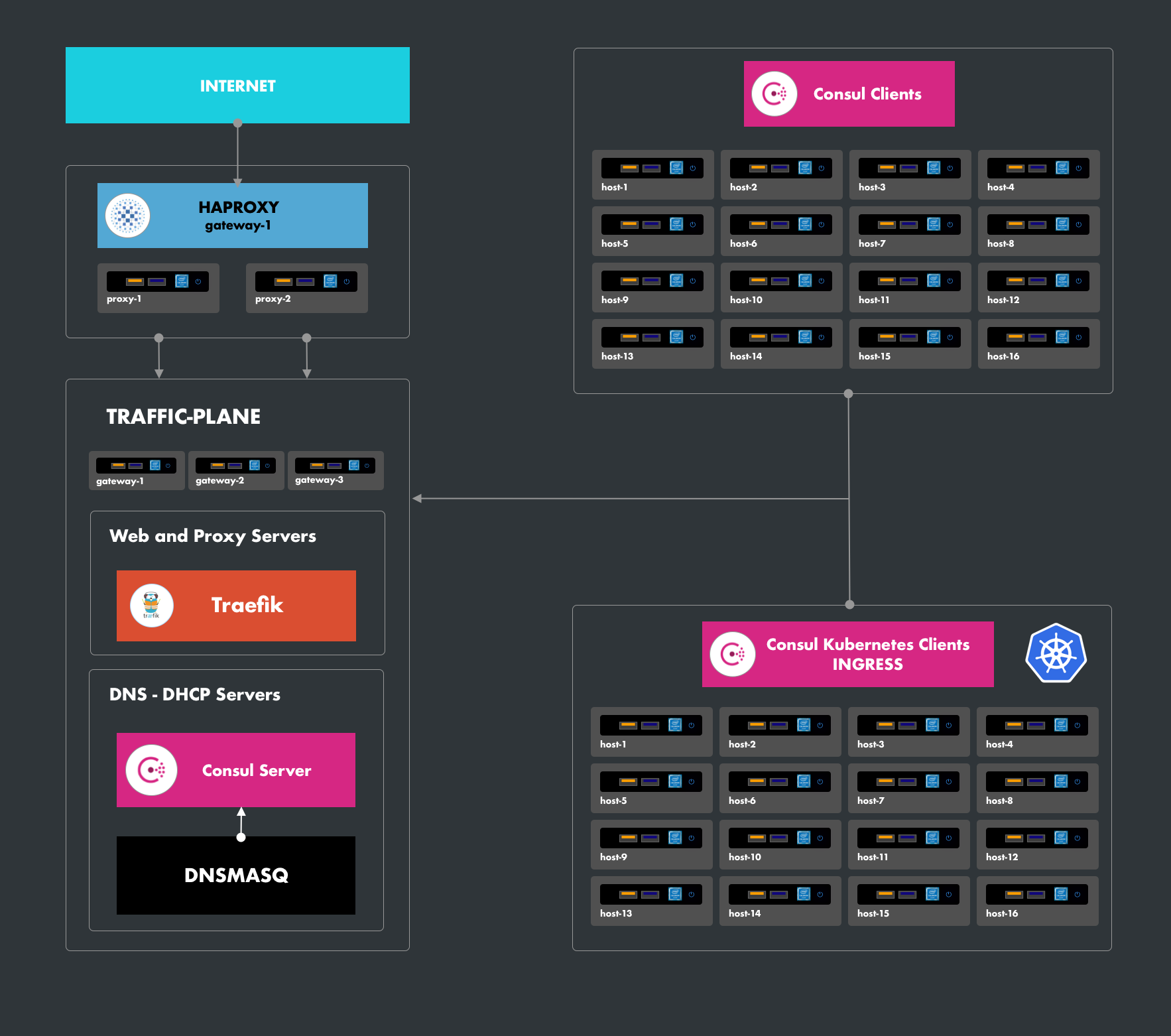
Task: Click the Consul logo in Consul Server box
Action: click(152, 770)
